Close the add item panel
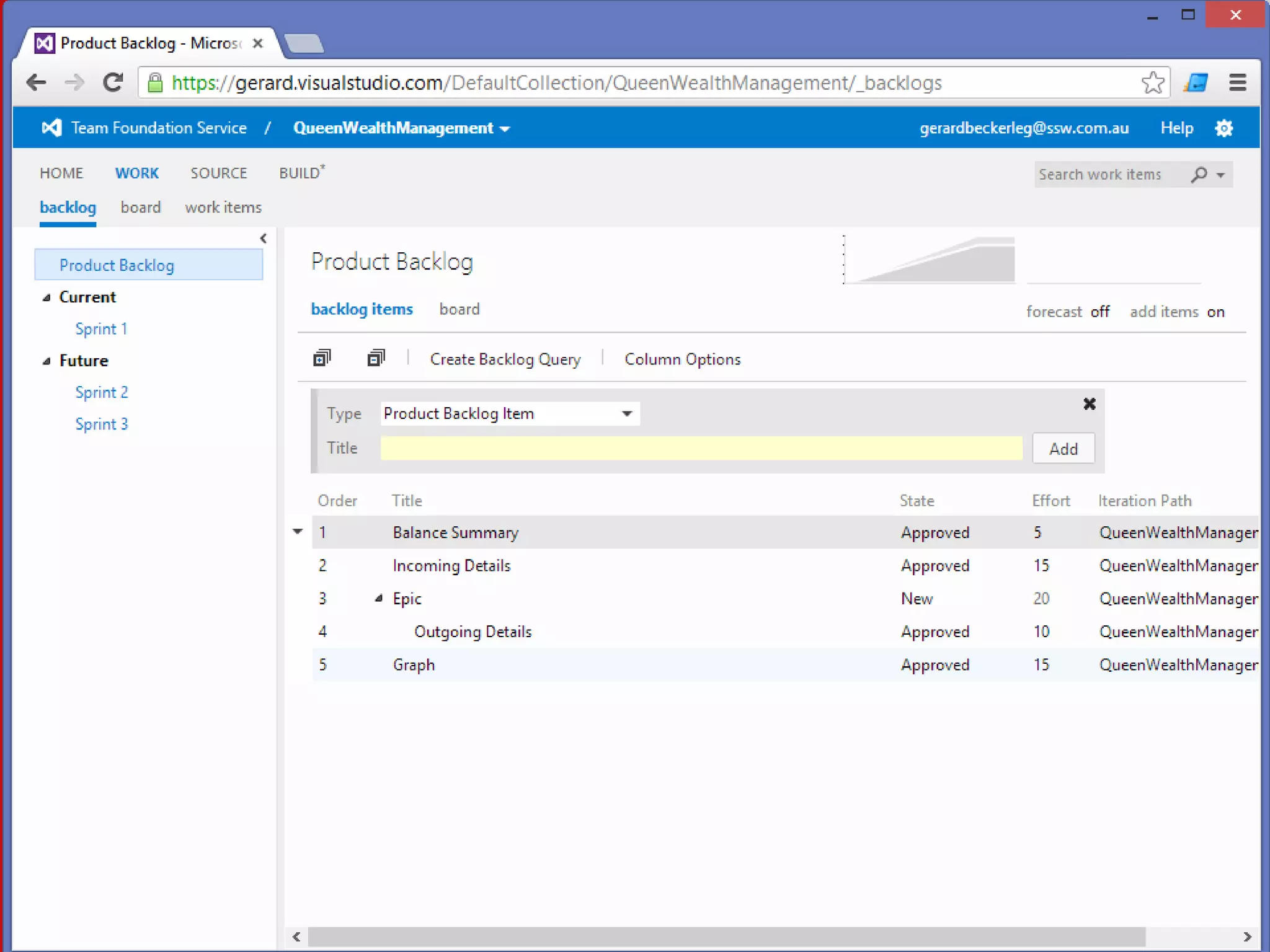 1089,404
